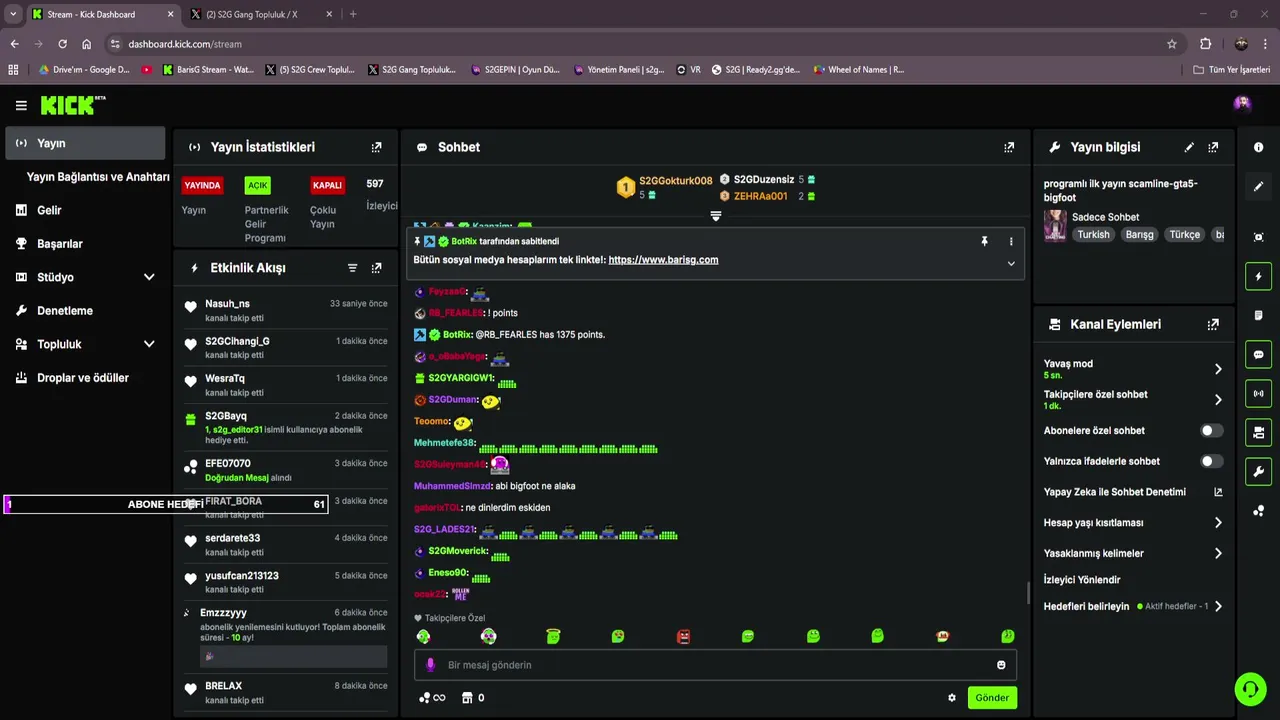The height and width of the screenshot is (720, 1280).
Task: Open the green support headset button
Action: (x=1250, y=688)
